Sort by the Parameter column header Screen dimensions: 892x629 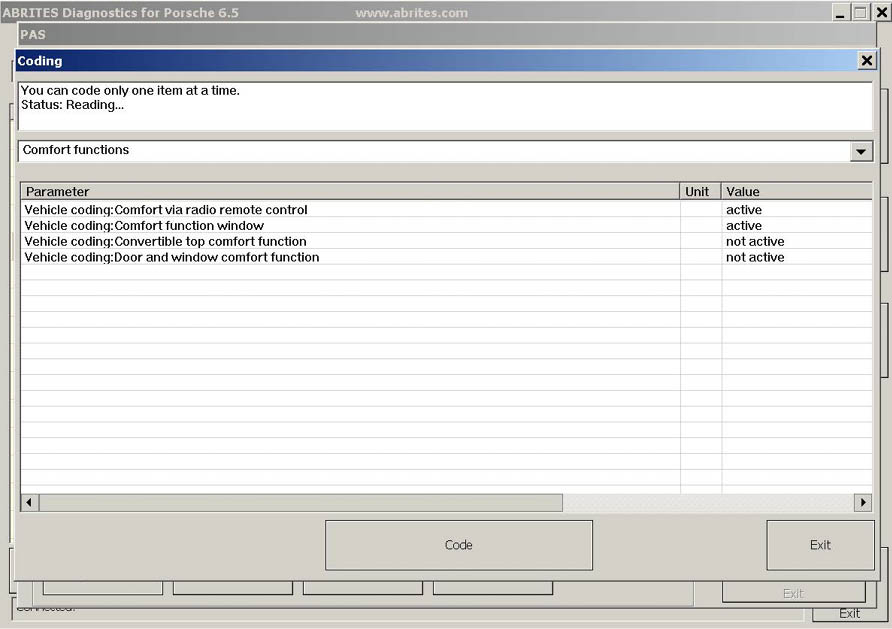point(350,191)
